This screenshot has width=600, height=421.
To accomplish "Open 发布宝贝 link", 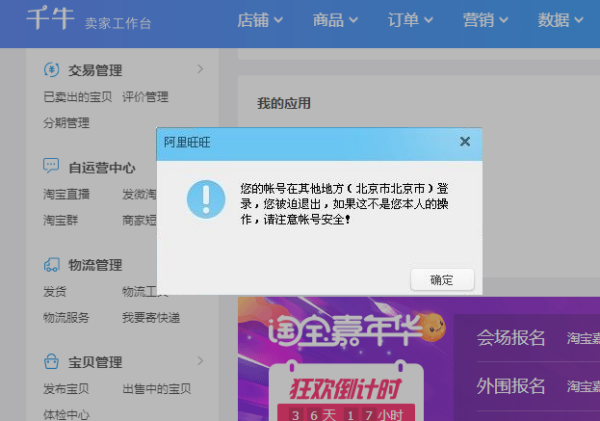I will [66, 389].
